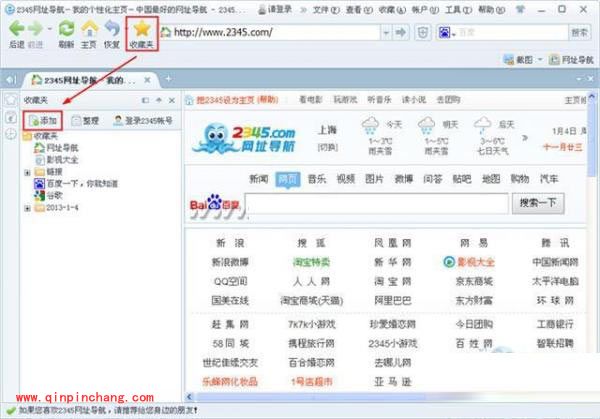Select the history clock icon in left sidebar
Image resolution: width=600 pixels, height=419 pixels.
point(11,134)
